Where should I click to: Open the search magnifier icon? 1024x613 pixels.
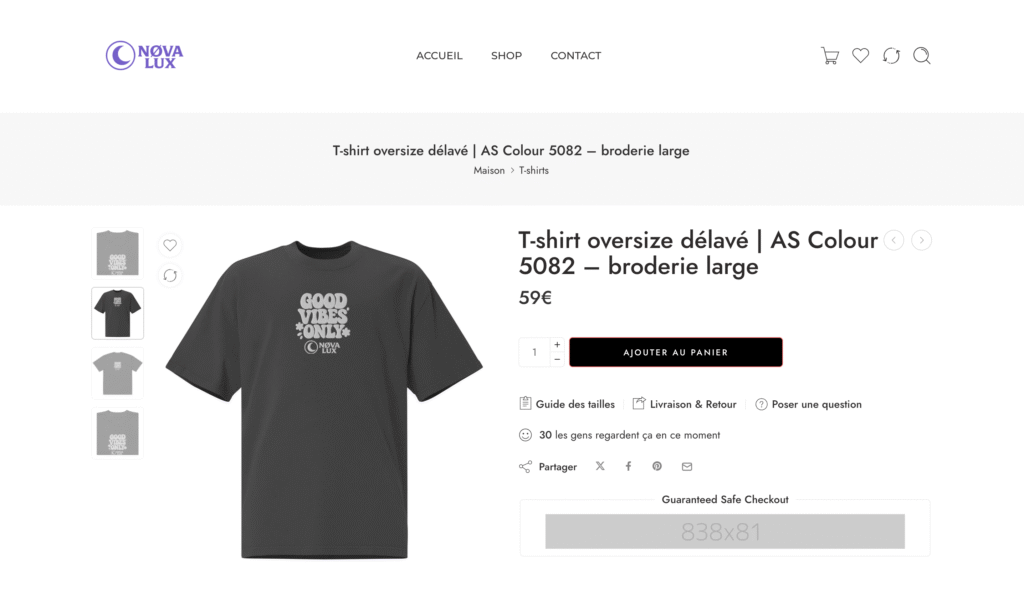pos(921,56)
